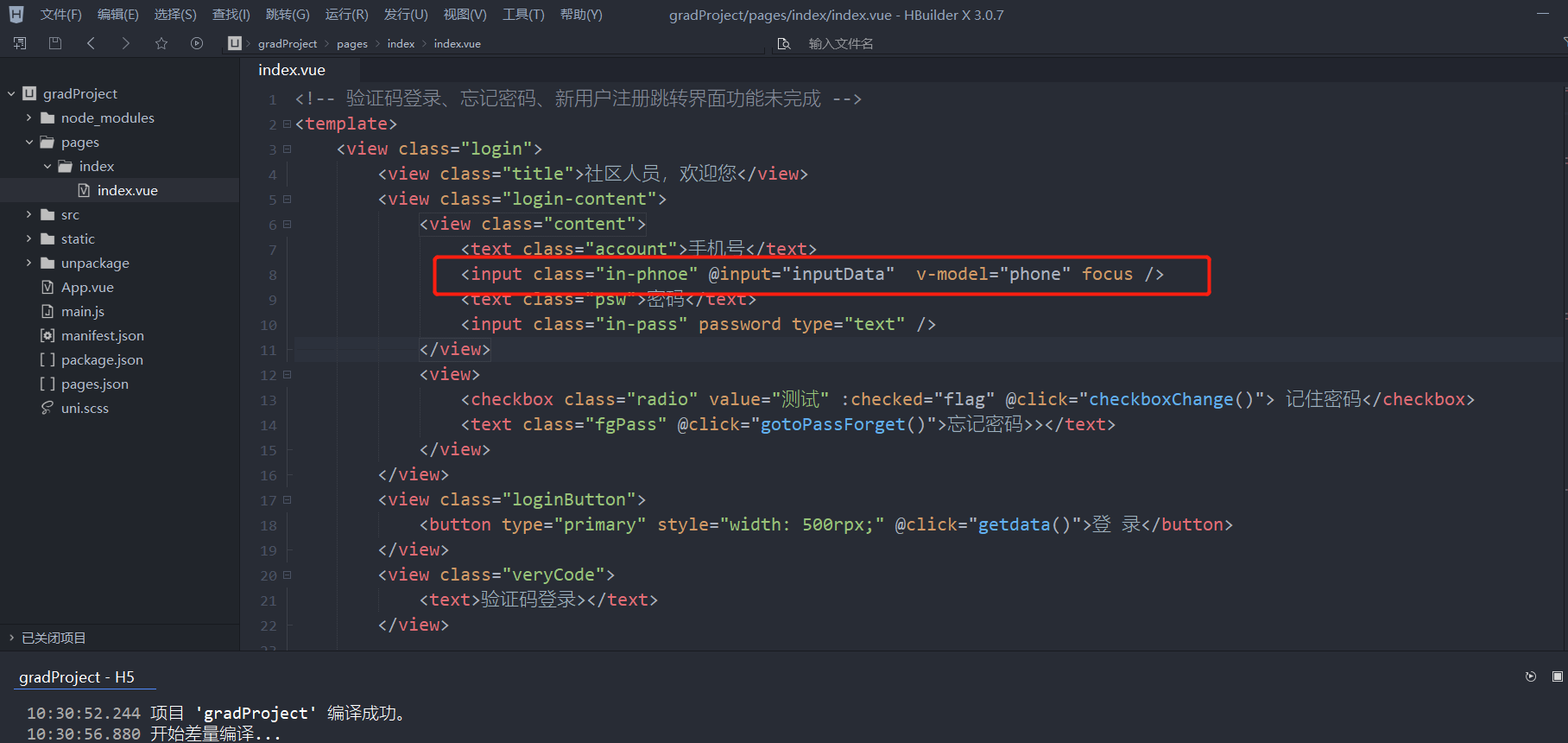This screenshot has height=743, width=1568.
Task: Click index in the breadcrumb path
Action: tap(401, 43)
